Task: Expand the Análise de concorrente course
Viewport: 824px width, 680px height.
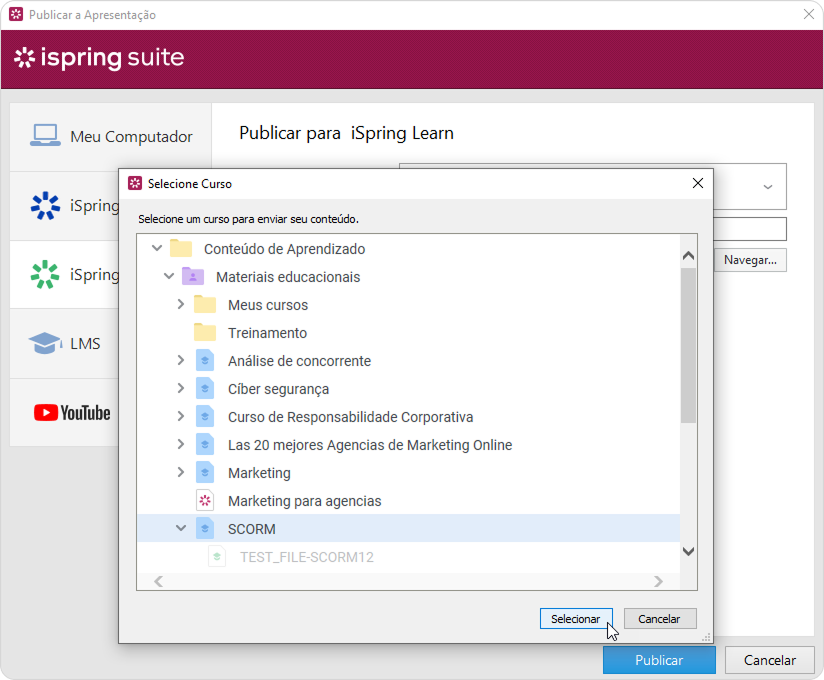Action: point(181,361)
